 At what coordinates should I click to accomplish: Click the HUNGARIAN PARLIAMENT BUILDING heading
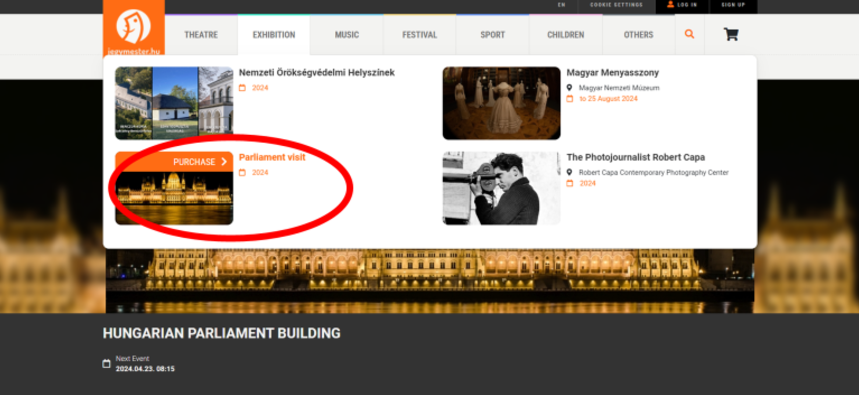(221, 333)
